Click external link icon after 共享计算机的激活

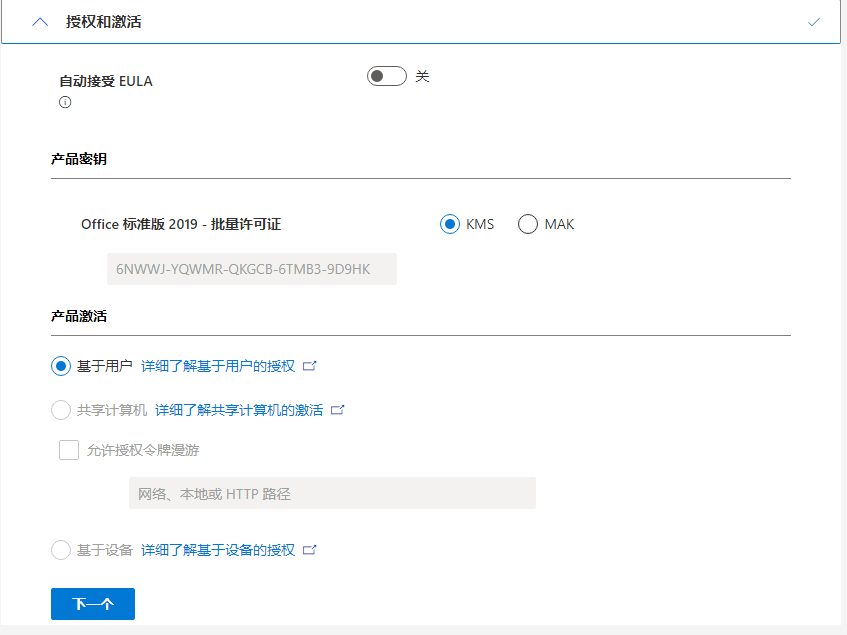(338, 410)
